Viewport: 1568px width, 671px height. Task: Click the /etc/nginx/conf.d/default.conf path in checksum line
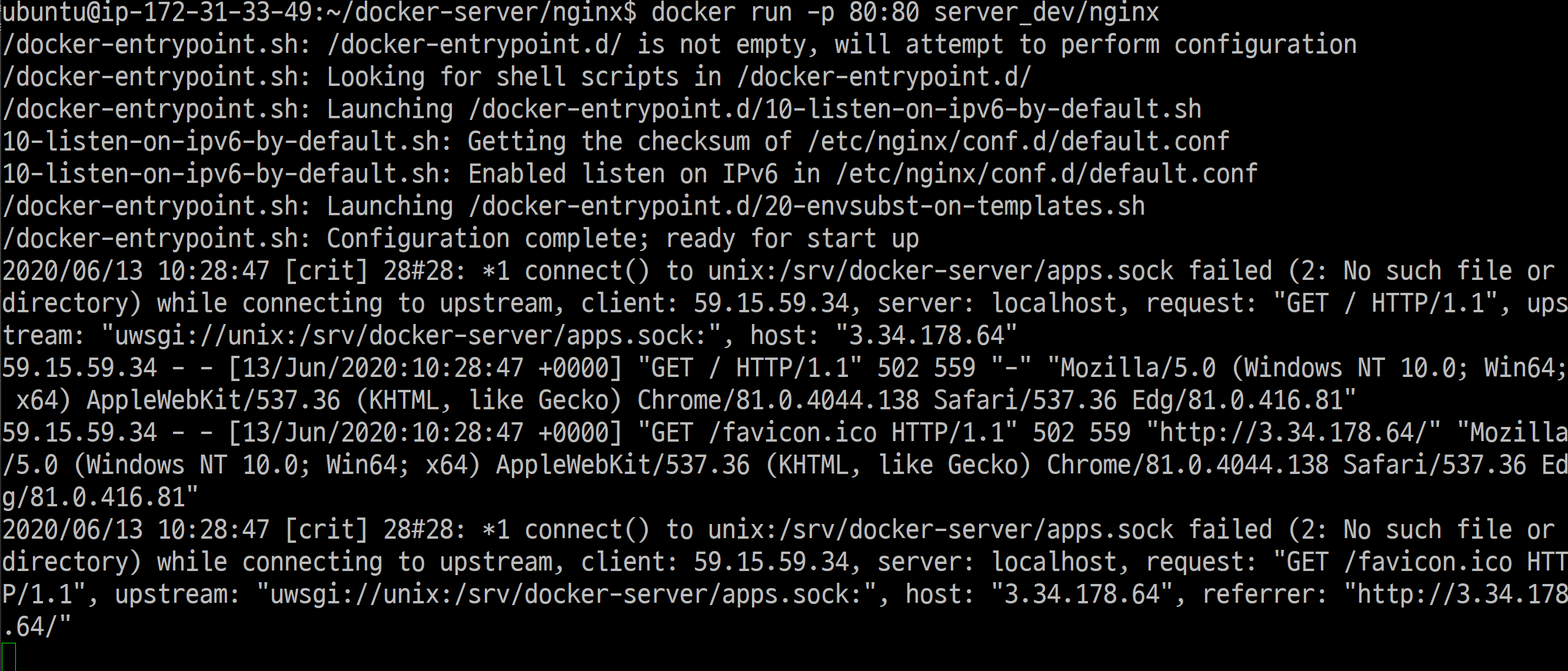(x=1018, y=142)
